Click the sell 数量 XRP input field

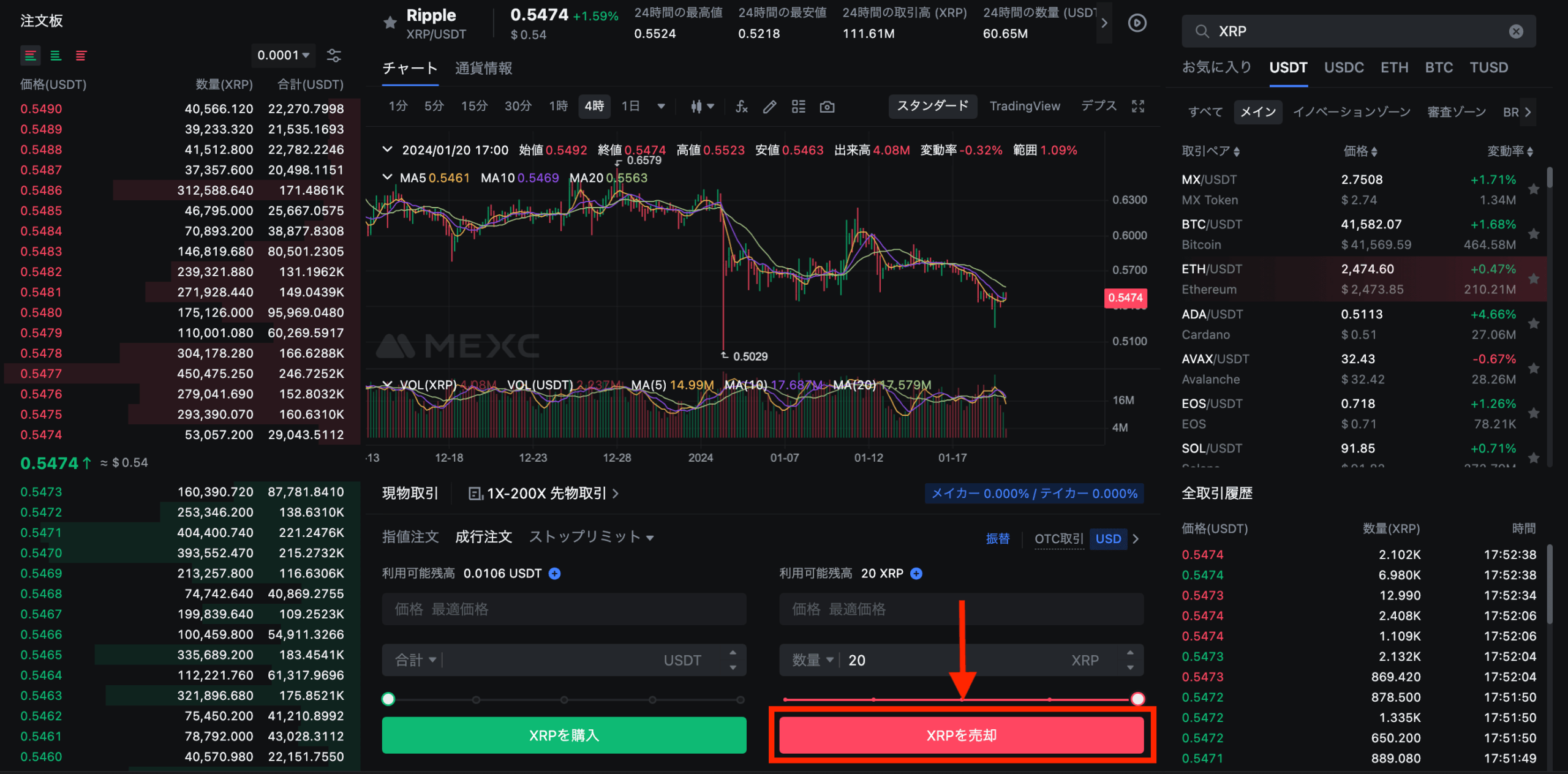(x=962, y=660)
